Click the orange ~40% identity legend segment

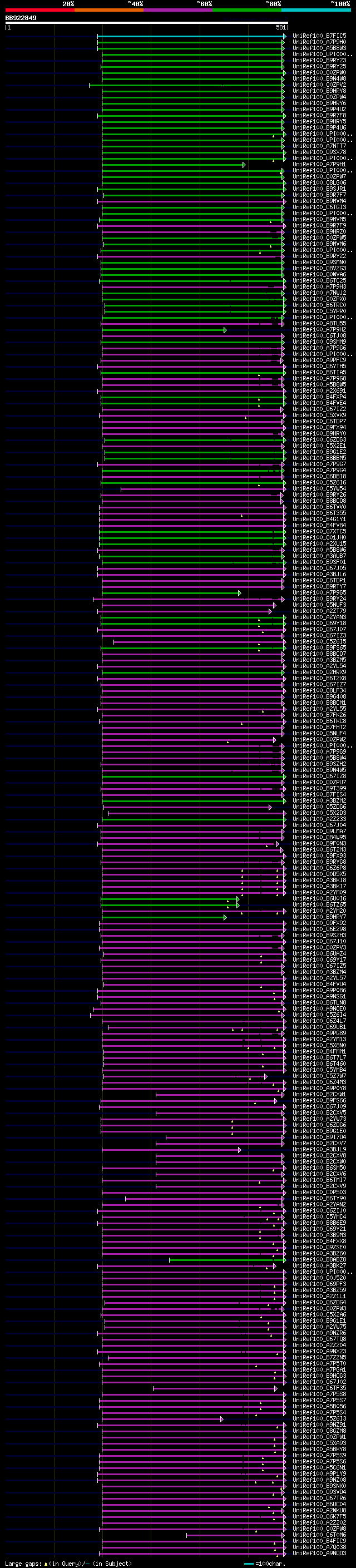109,10
